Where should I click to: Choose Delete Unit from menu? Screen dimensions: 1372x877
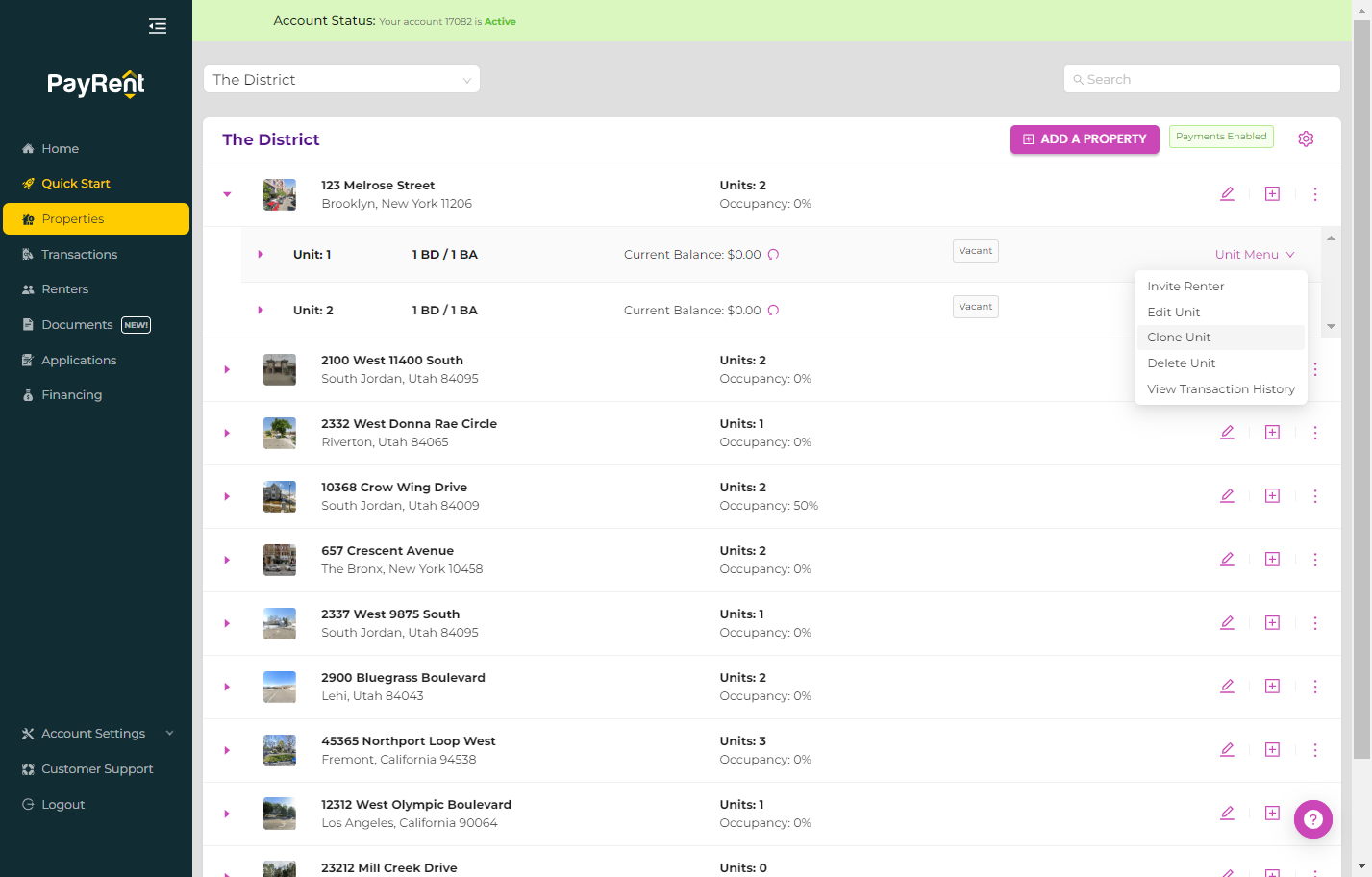coord(1221,363)
